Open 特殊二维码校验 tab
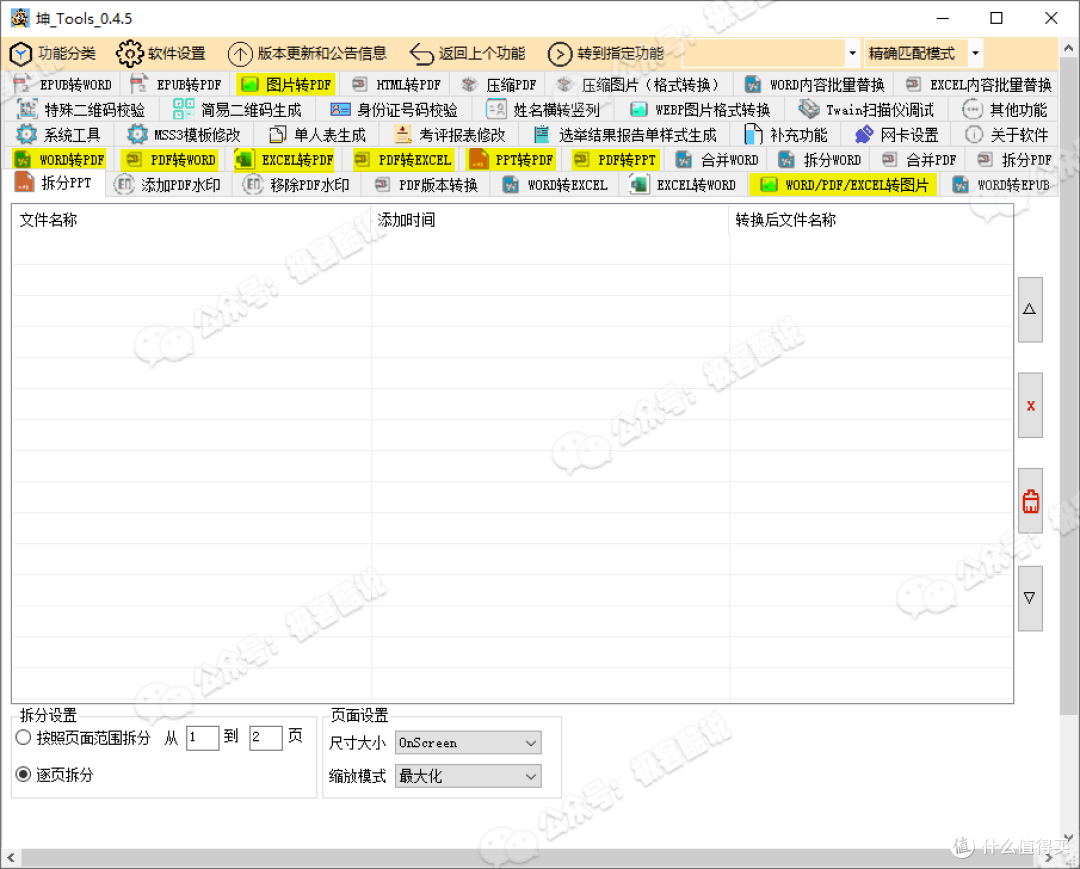 point(81,110)
